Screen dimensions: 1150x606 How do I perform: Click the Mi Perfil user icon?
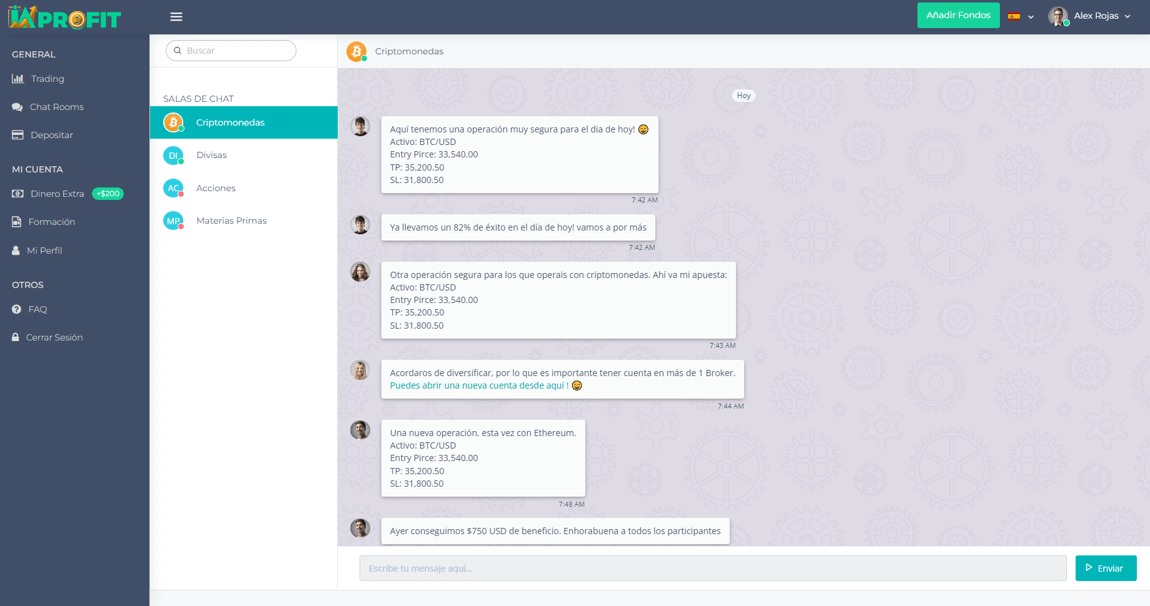tap(16, 251)
